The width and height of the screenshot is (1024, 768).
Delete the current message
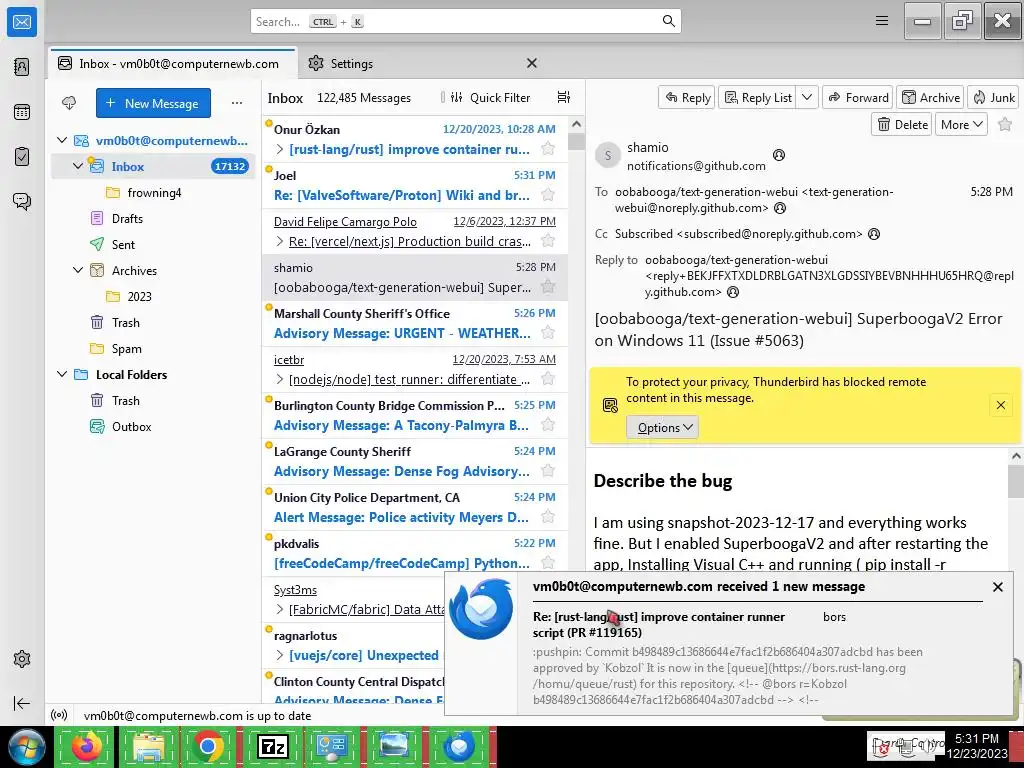[901, 124]
